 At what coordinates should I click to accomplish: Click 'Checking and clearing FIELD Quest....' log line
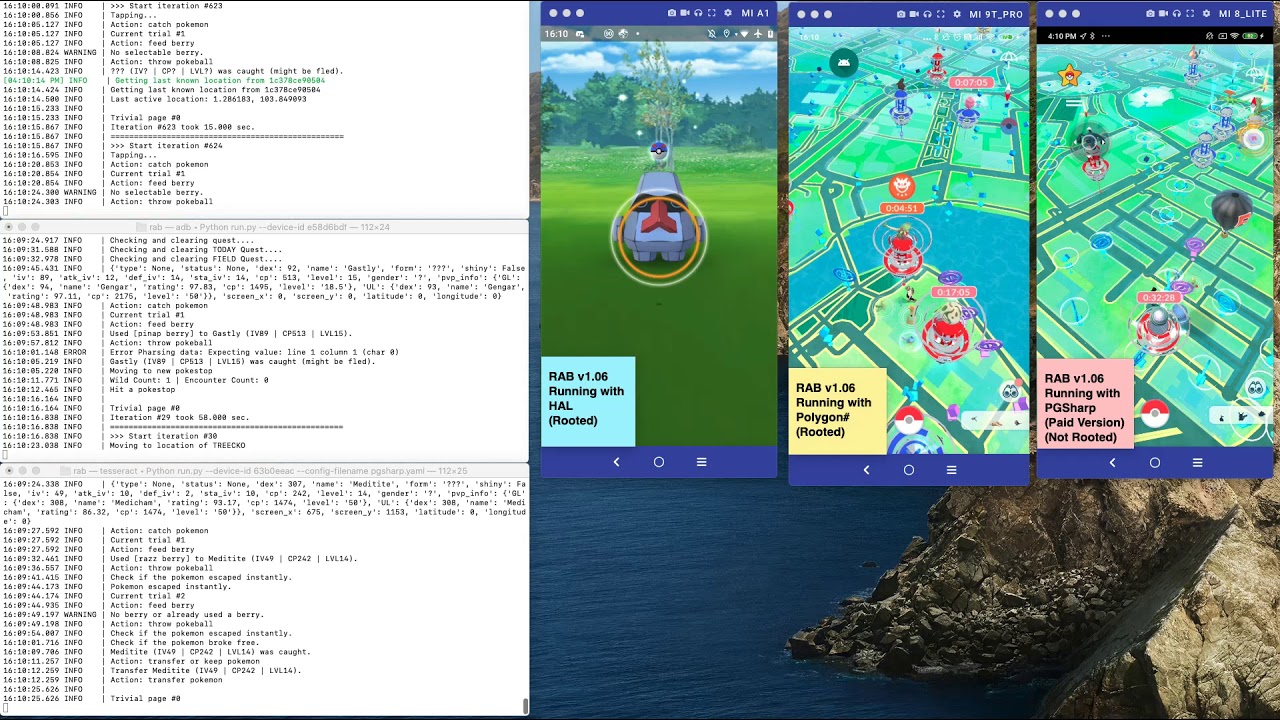coord(196,259)
